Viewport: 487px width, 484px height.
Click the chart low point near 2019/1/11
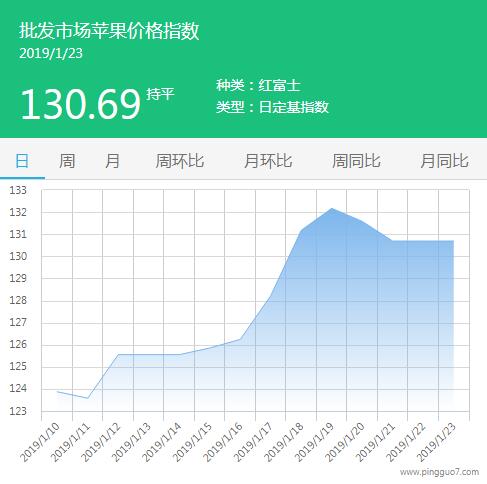[x=87, y=398]
